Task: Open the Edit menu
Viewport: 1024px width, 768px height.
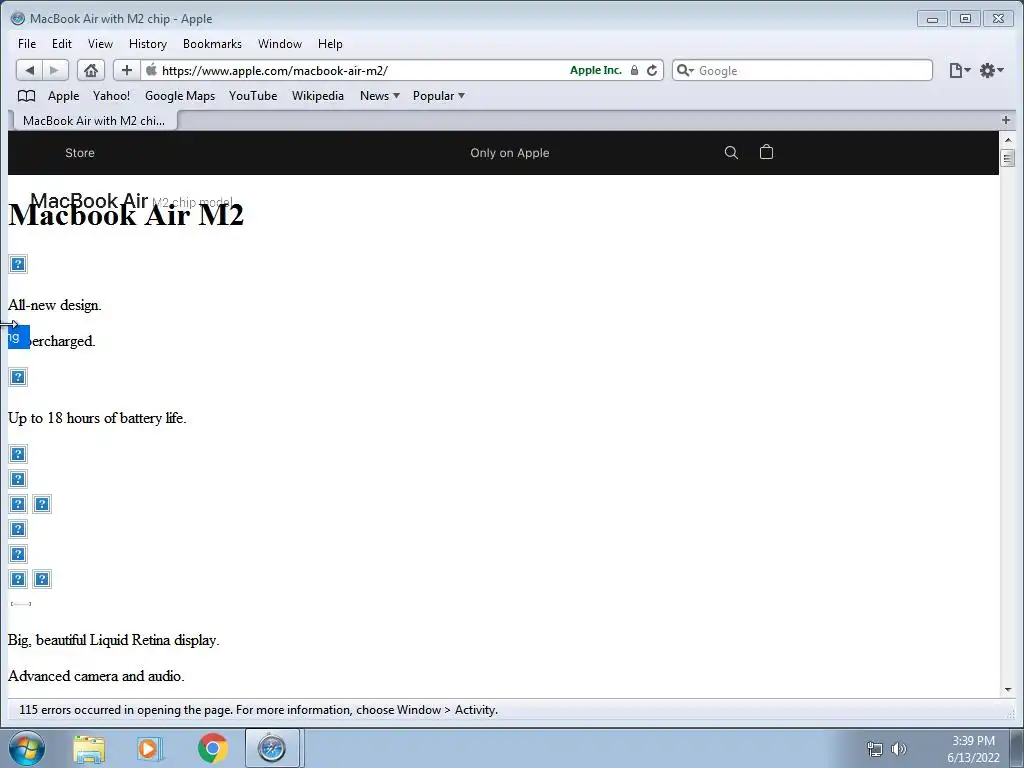Action: 61,44
